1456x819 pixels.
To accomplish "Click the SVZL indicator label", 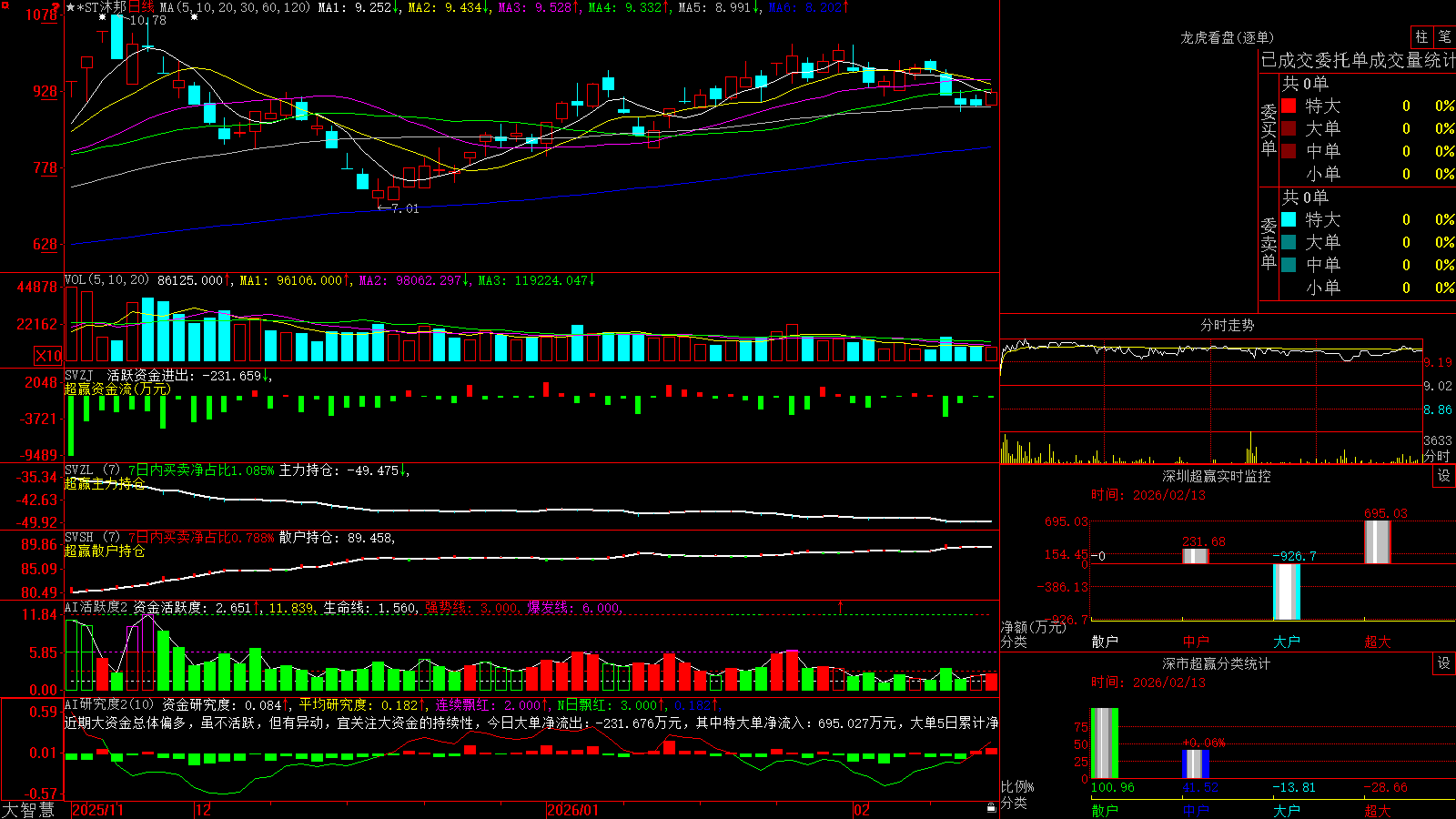I will pos(79,470).
